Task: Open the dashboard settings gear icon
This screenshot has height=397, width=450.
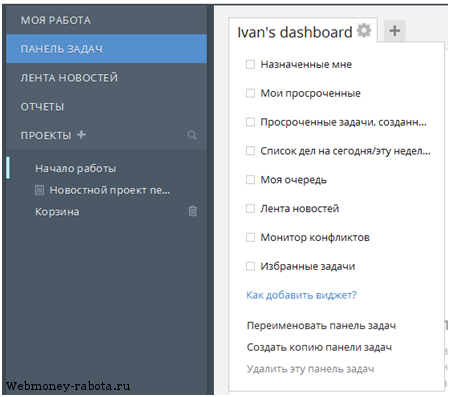Action: [x=364, y=31]
